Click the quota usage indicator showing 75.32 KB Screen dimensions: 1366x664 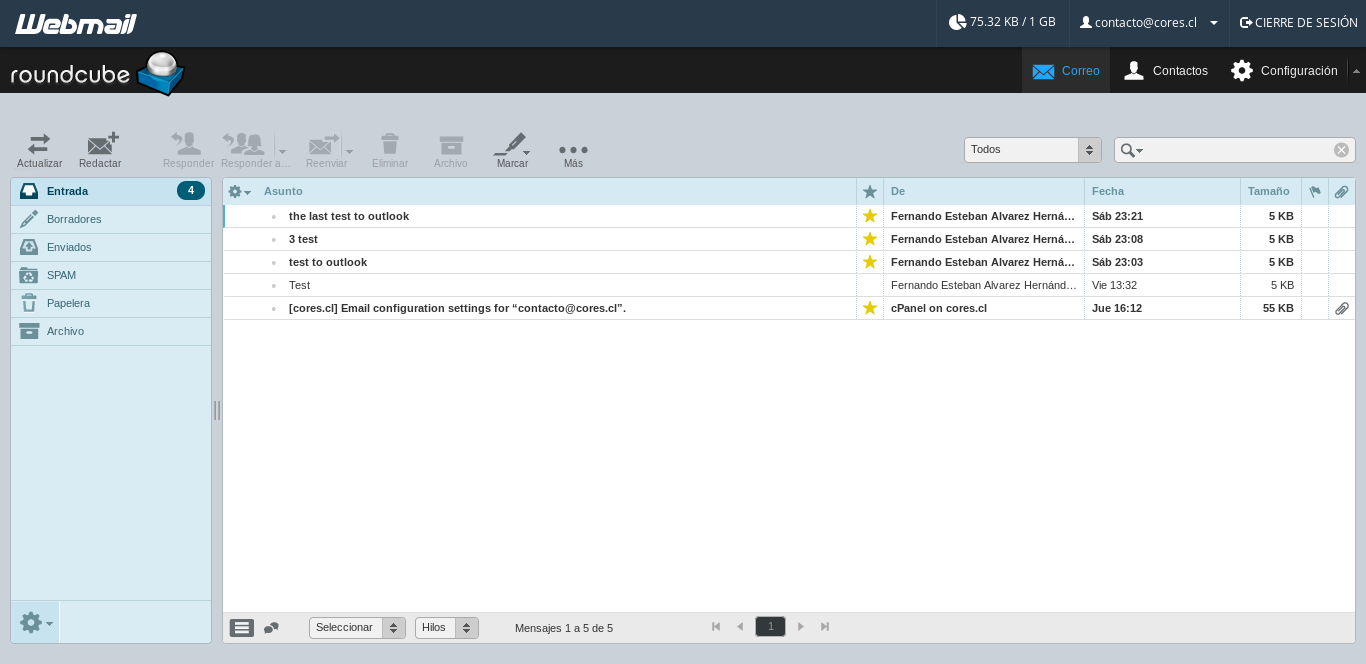pyautogui.click(x=1000, y=21)
